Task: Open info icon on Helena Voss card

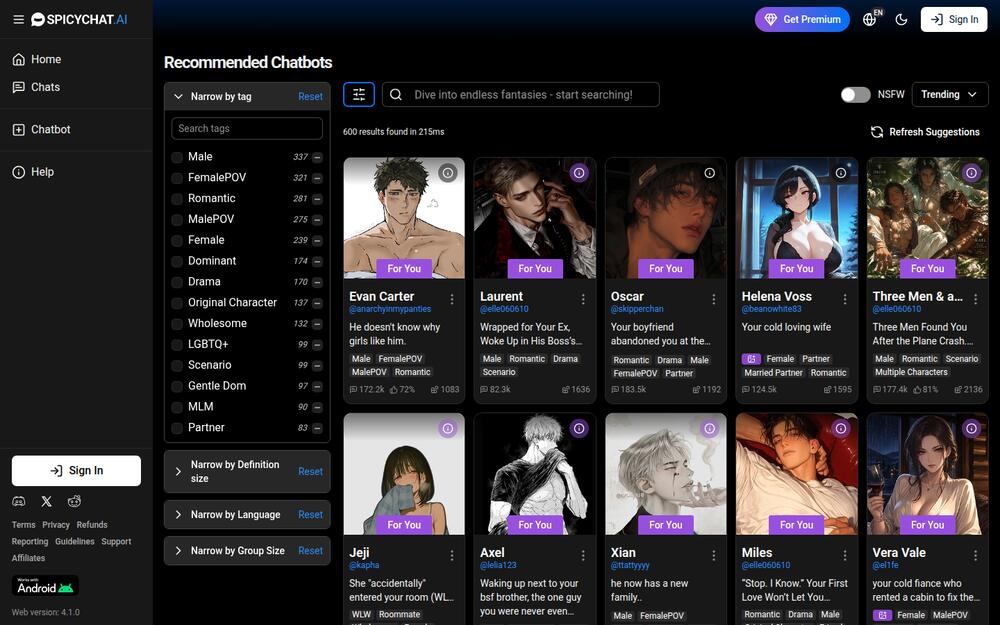Action: (841, 173)
